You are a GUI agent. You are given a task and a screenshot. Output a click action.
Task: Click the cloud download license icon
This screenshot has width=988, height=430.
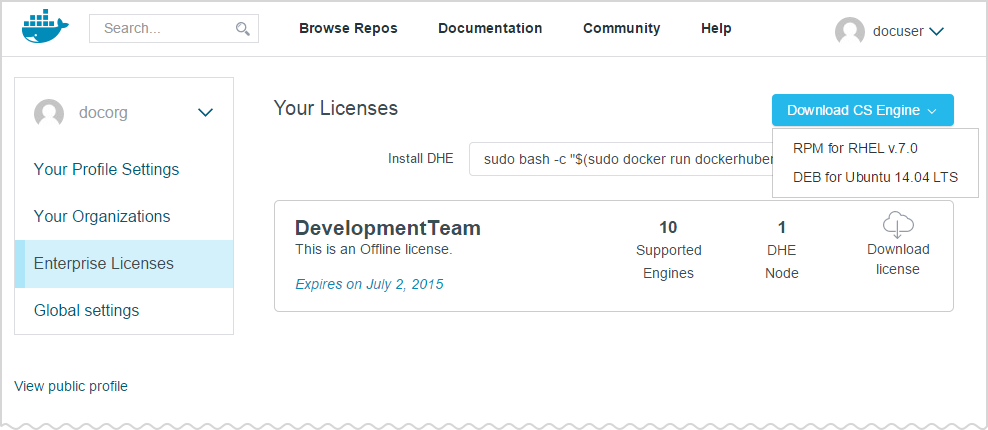click(897, 224)
